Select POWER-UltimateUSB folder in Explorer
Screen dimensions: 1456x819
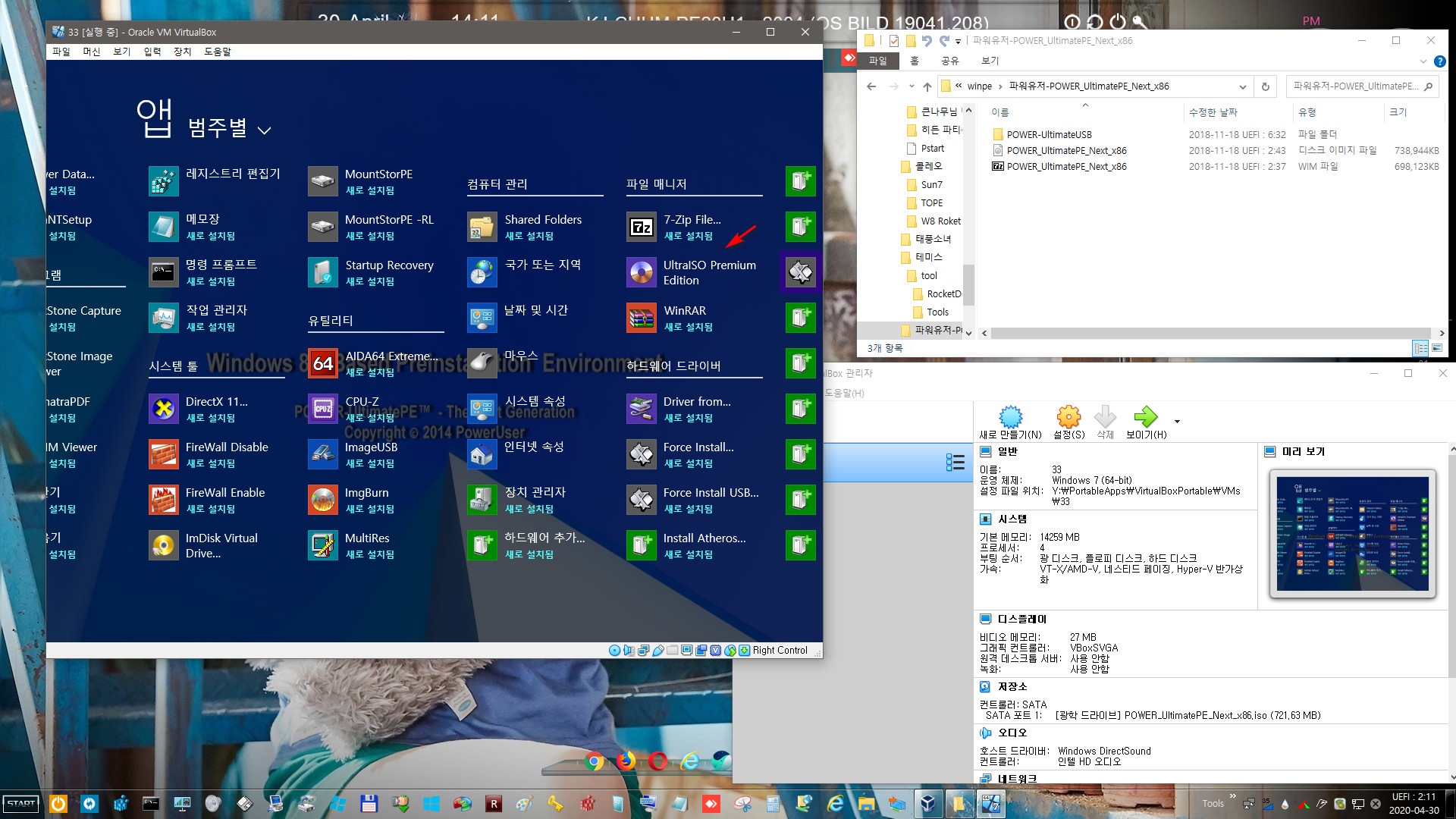coord(1049,134)
